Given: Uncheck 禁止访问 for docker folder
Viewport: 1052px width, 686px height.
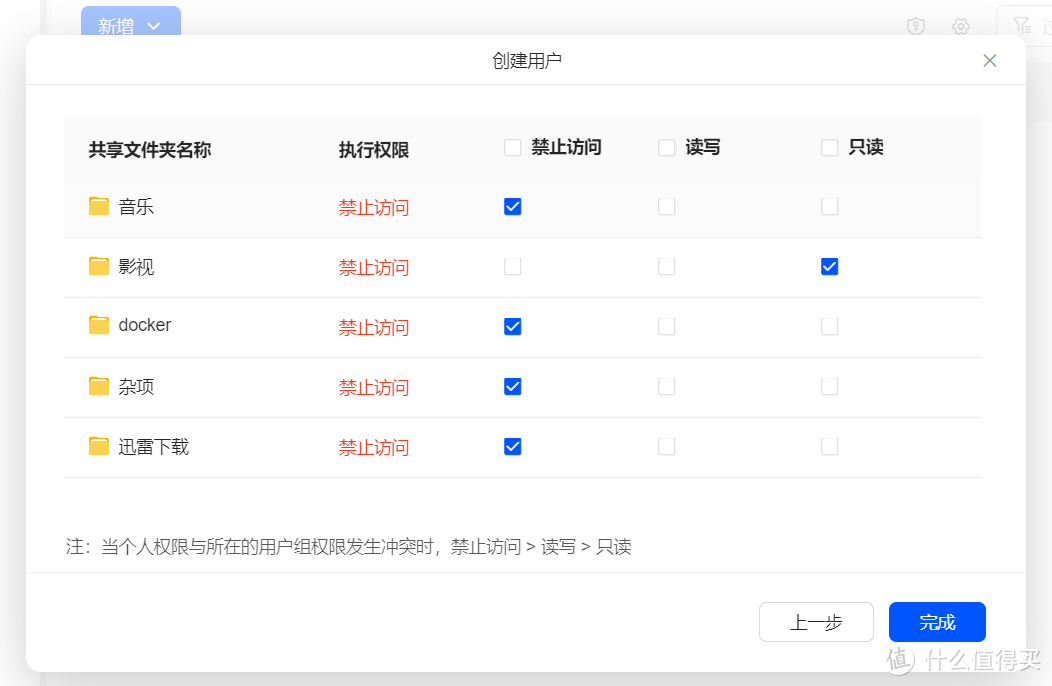Looking at the screenshot, I should tap(513, 327).
